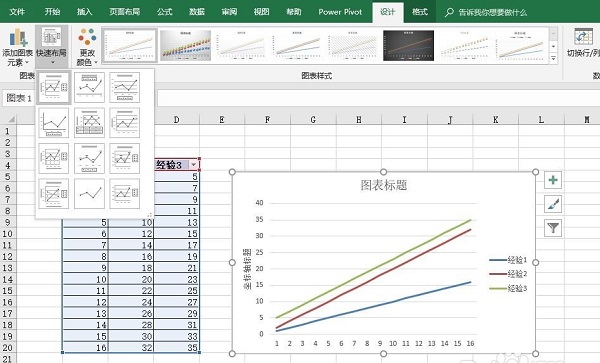Apply the fifth hatched chart style
Viewport: 600px width, 363px height.
click(352, 46)
